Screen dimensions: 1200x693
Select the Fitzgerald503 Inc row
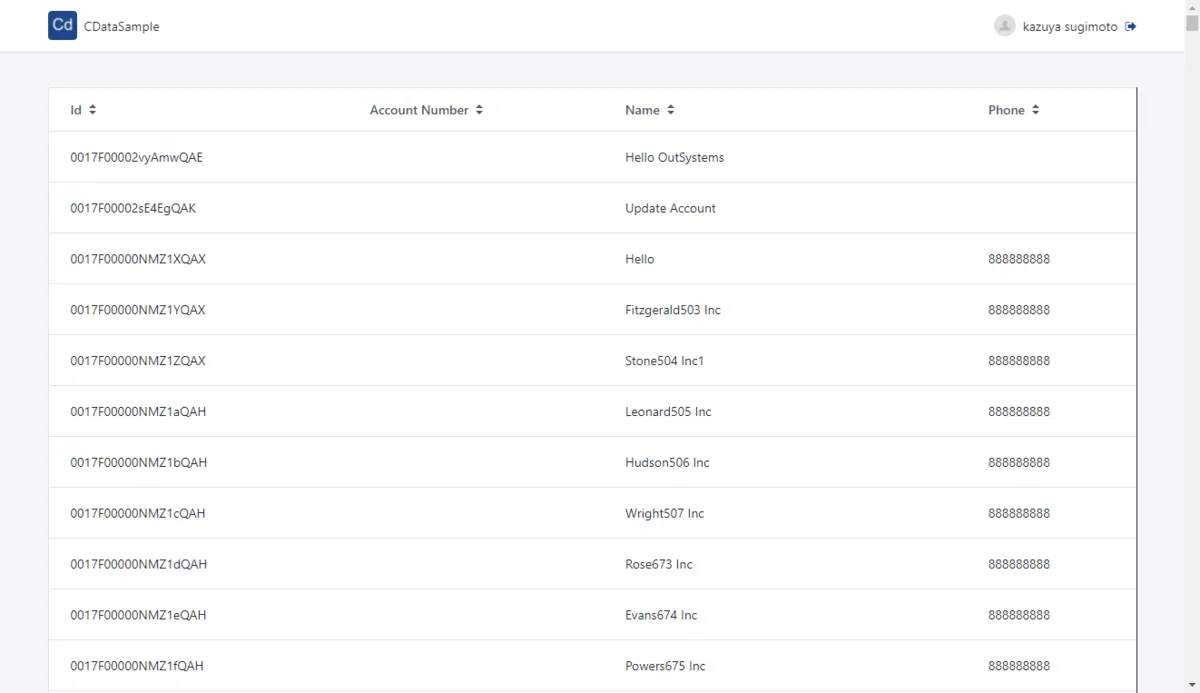[x=672, y=310]
